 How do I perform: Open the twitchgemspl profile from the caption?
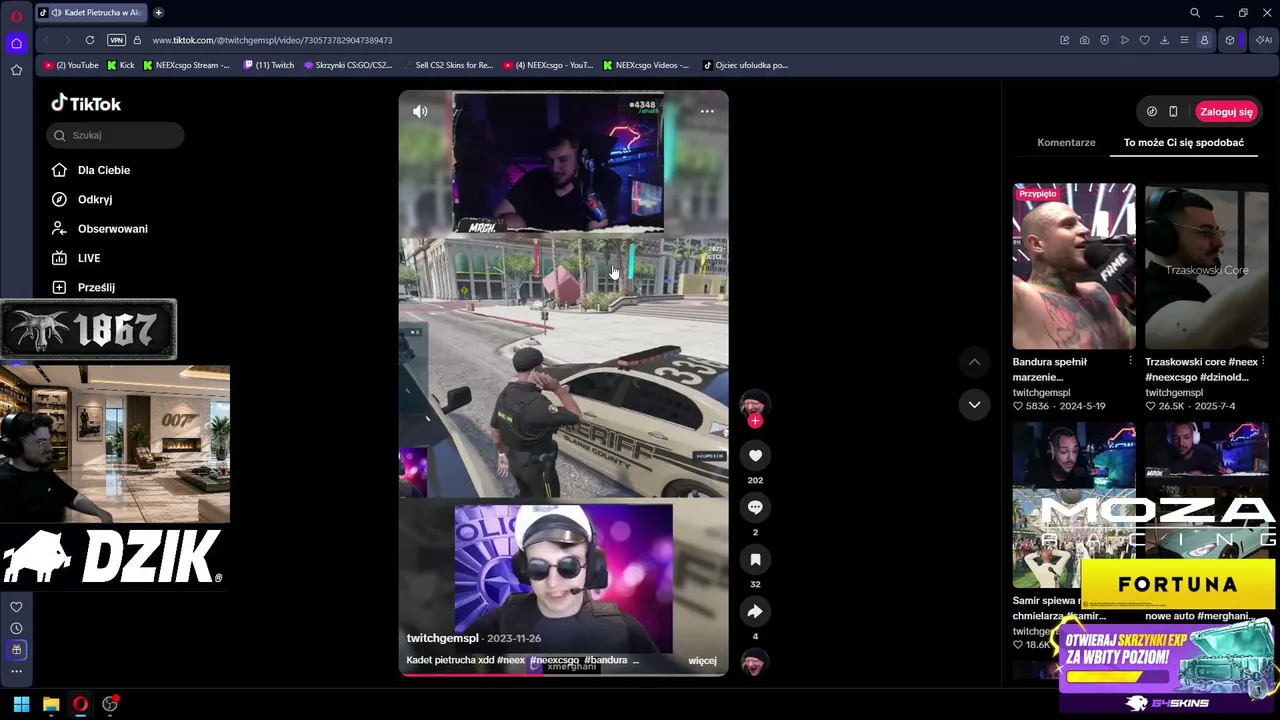442,638
